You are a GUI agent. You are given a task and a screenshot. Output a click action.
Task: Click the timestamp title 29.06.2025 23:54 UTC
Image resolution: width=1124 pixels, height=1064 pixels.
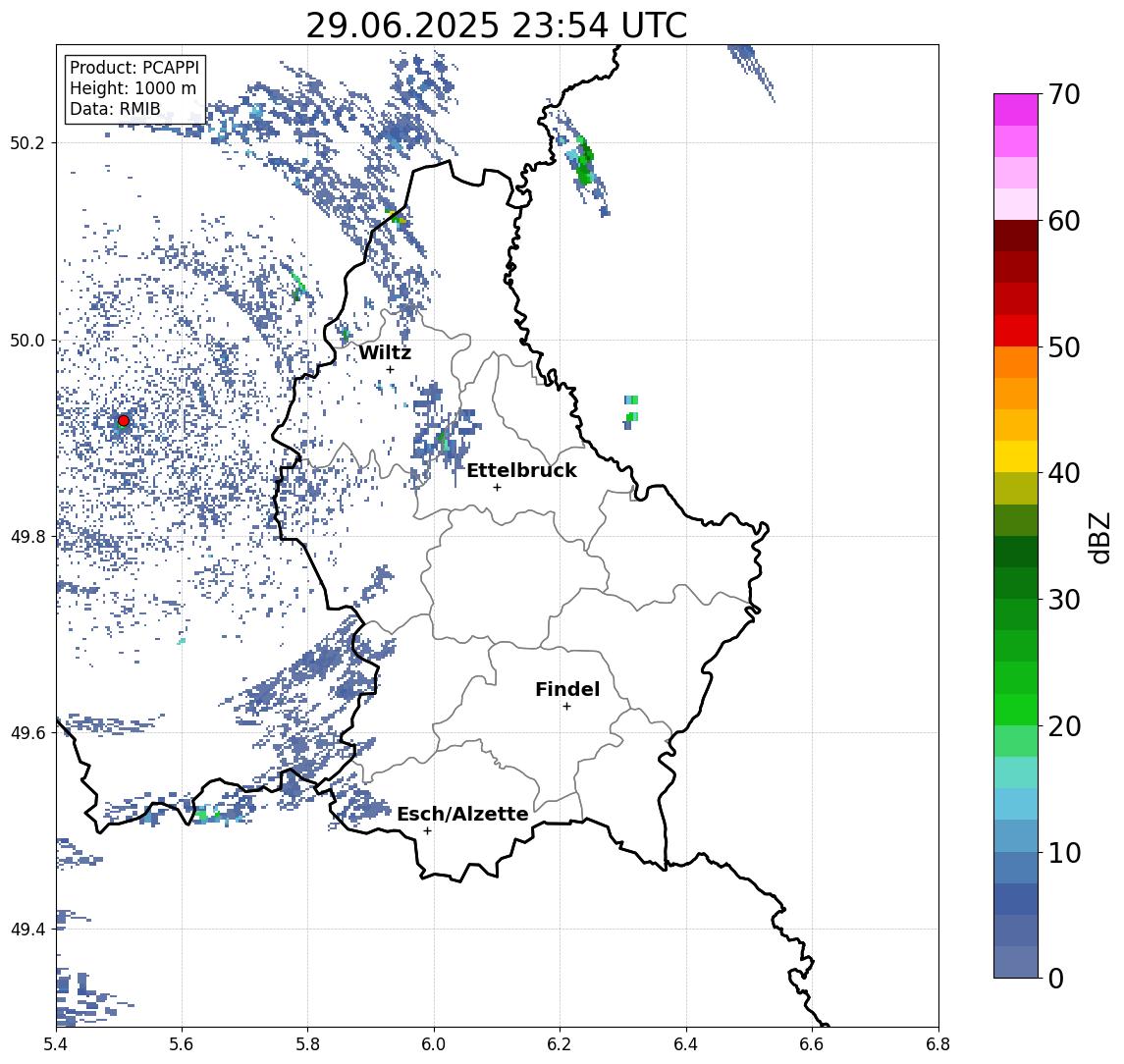(497, 26)
